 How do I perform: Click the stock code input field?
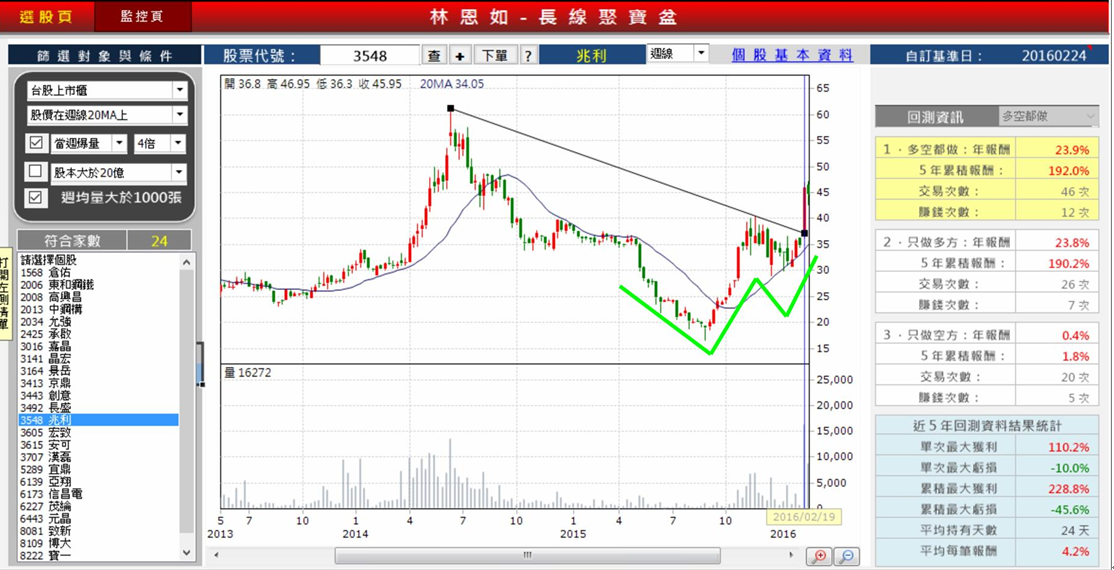(370, 56)
